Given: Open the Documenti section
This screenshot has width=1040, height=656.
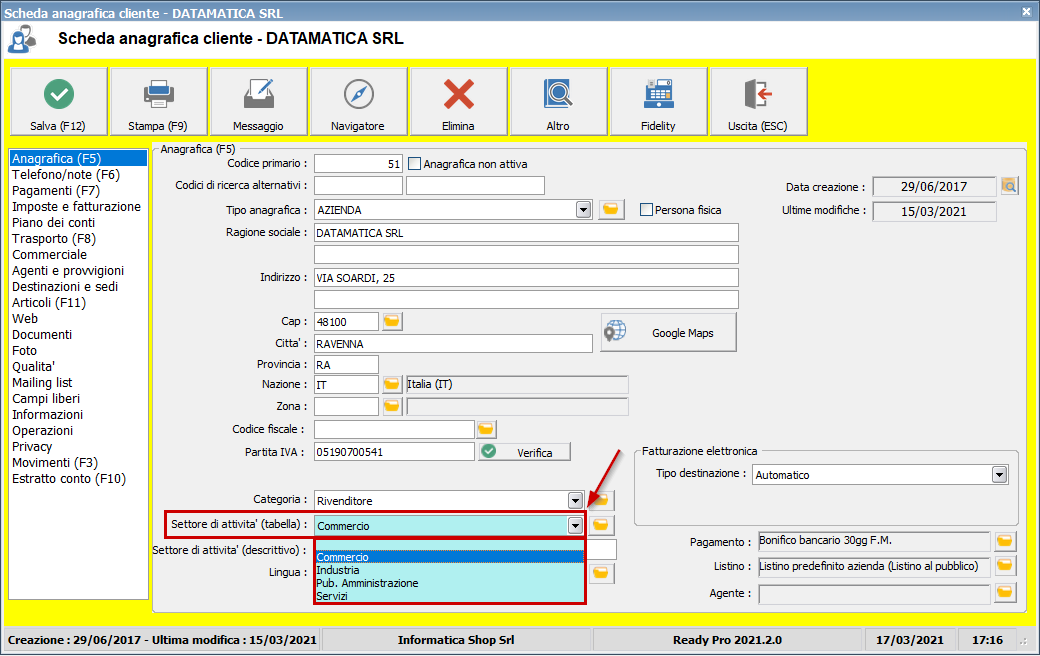Looking at the screenshot, I should [x=78, y=335].
